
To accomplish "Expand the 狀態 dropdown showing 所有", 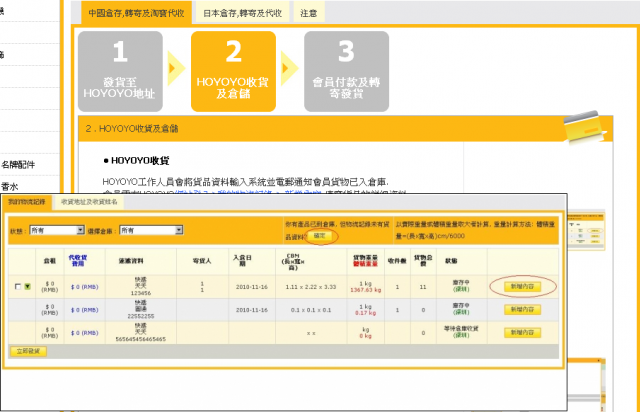I will 57,230.
